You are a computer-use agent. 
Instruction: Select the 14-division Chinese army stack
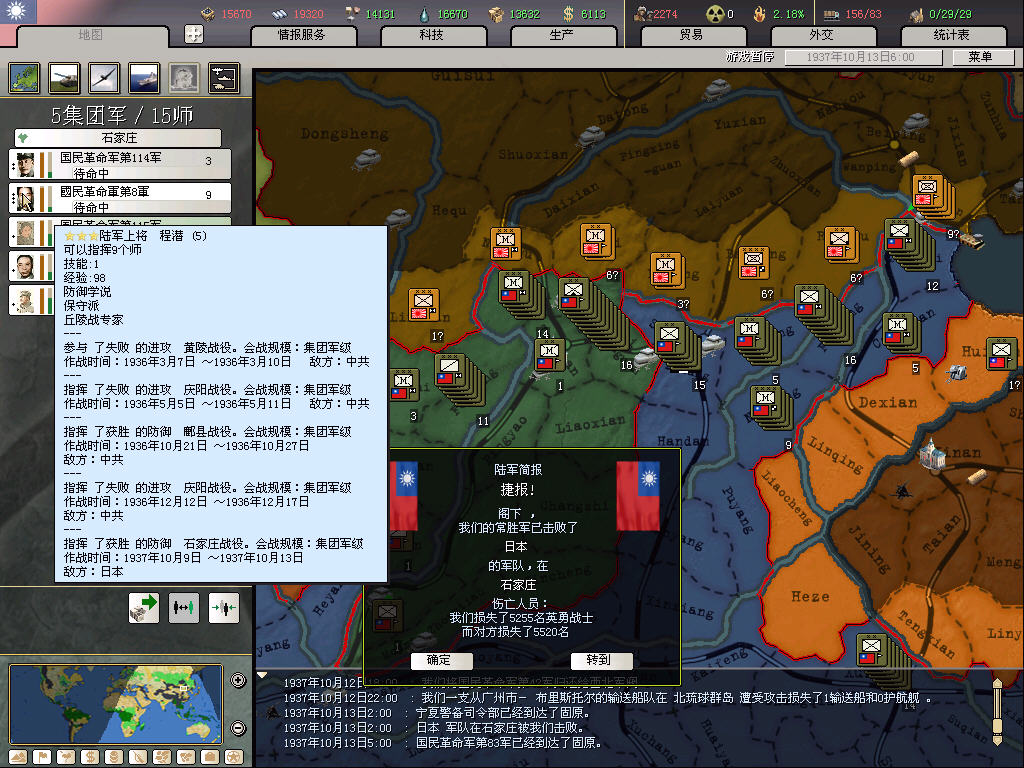[522, 295]
